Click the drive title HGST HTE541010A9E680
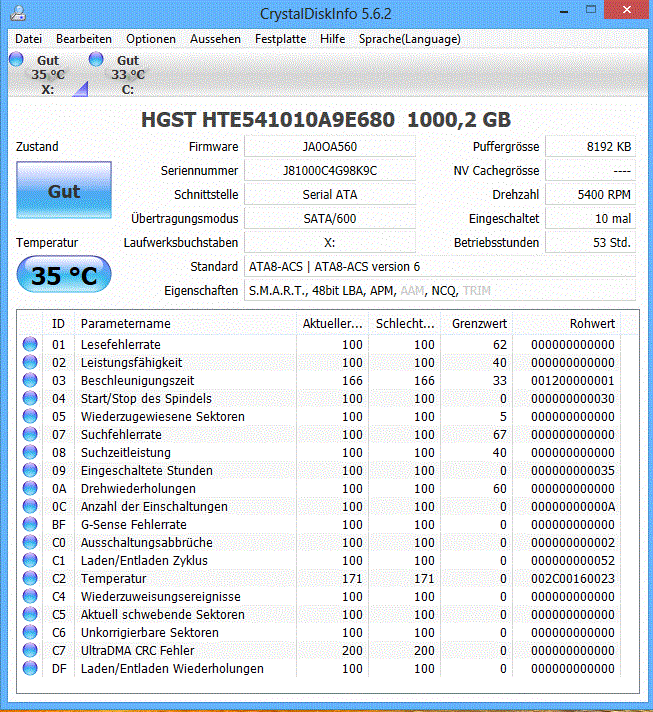Viewport: 653px width, 712px height. pyautogui.click(x=268, y=120)
